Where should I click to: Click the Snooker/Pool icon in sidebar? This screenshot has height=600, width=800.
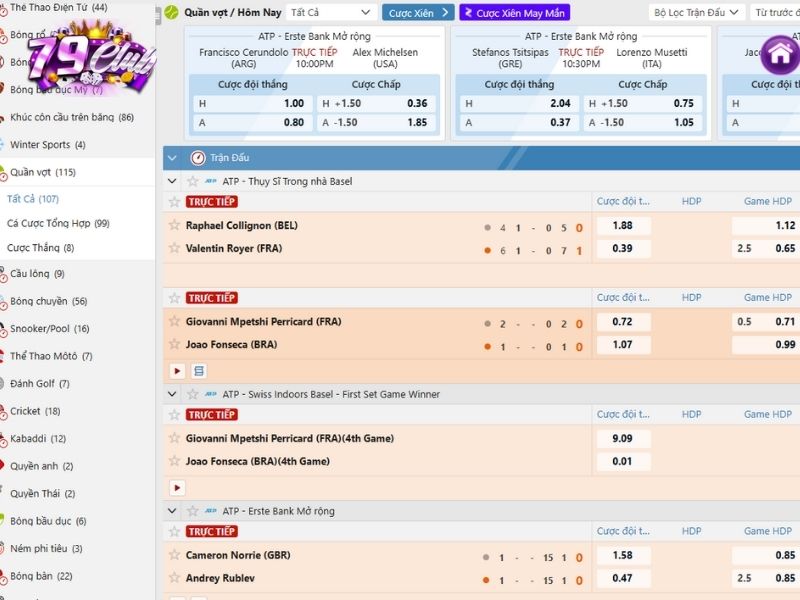pos(4,328)
